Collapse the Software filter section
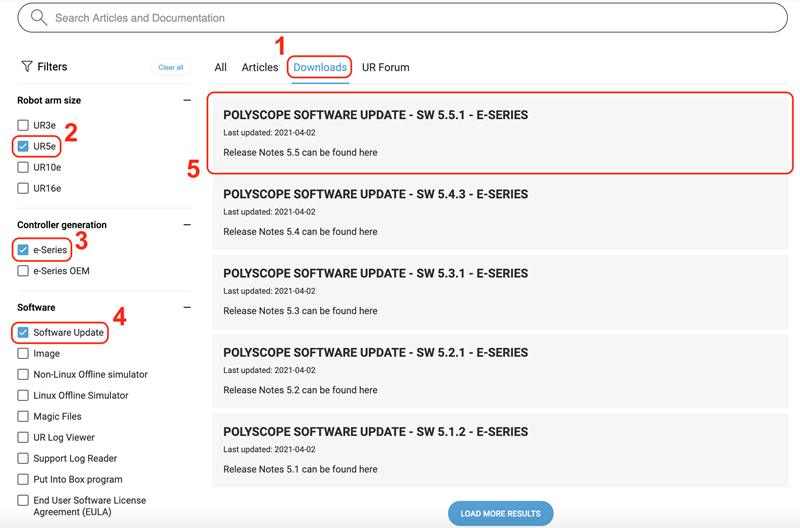This screenshot has width=800, height=528. click(187, 308)
